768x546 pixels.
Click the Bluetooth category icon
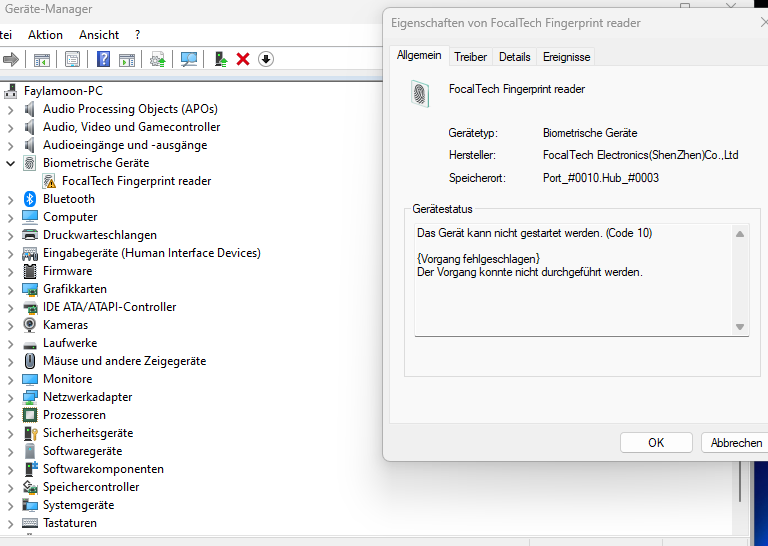click(x=30, y=199)
